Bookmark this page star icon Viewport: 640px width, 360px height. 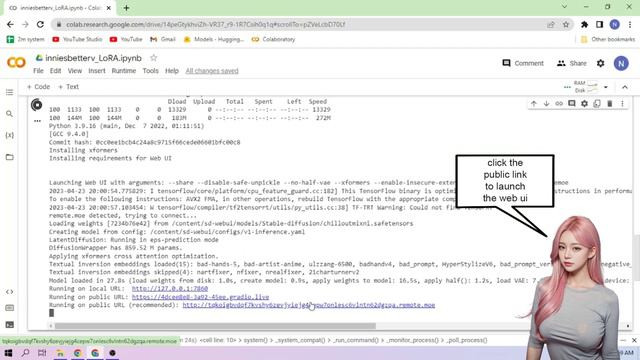(566, 24)
